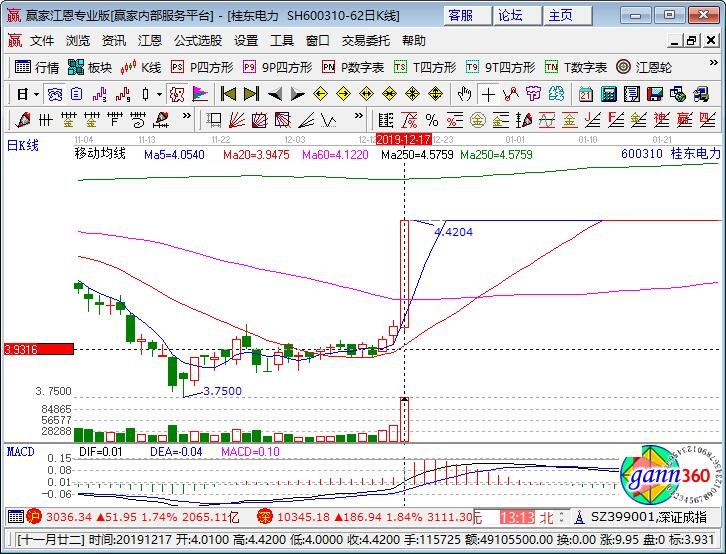
Task: Open the 资讯 menu
Action: [x=114, y=41]
